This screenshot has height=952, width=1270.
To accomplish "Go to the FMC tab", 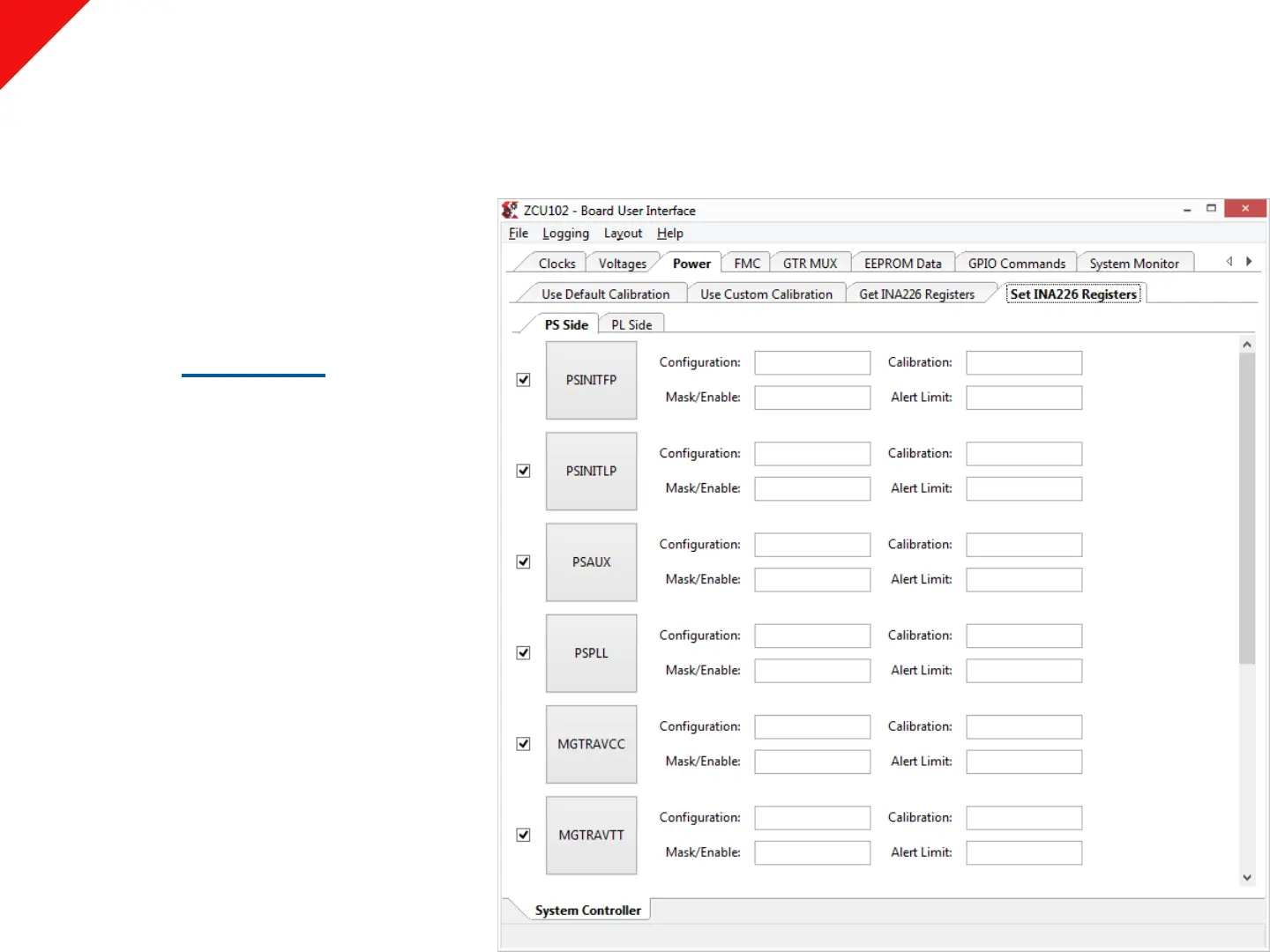I will tap(747, 264).
